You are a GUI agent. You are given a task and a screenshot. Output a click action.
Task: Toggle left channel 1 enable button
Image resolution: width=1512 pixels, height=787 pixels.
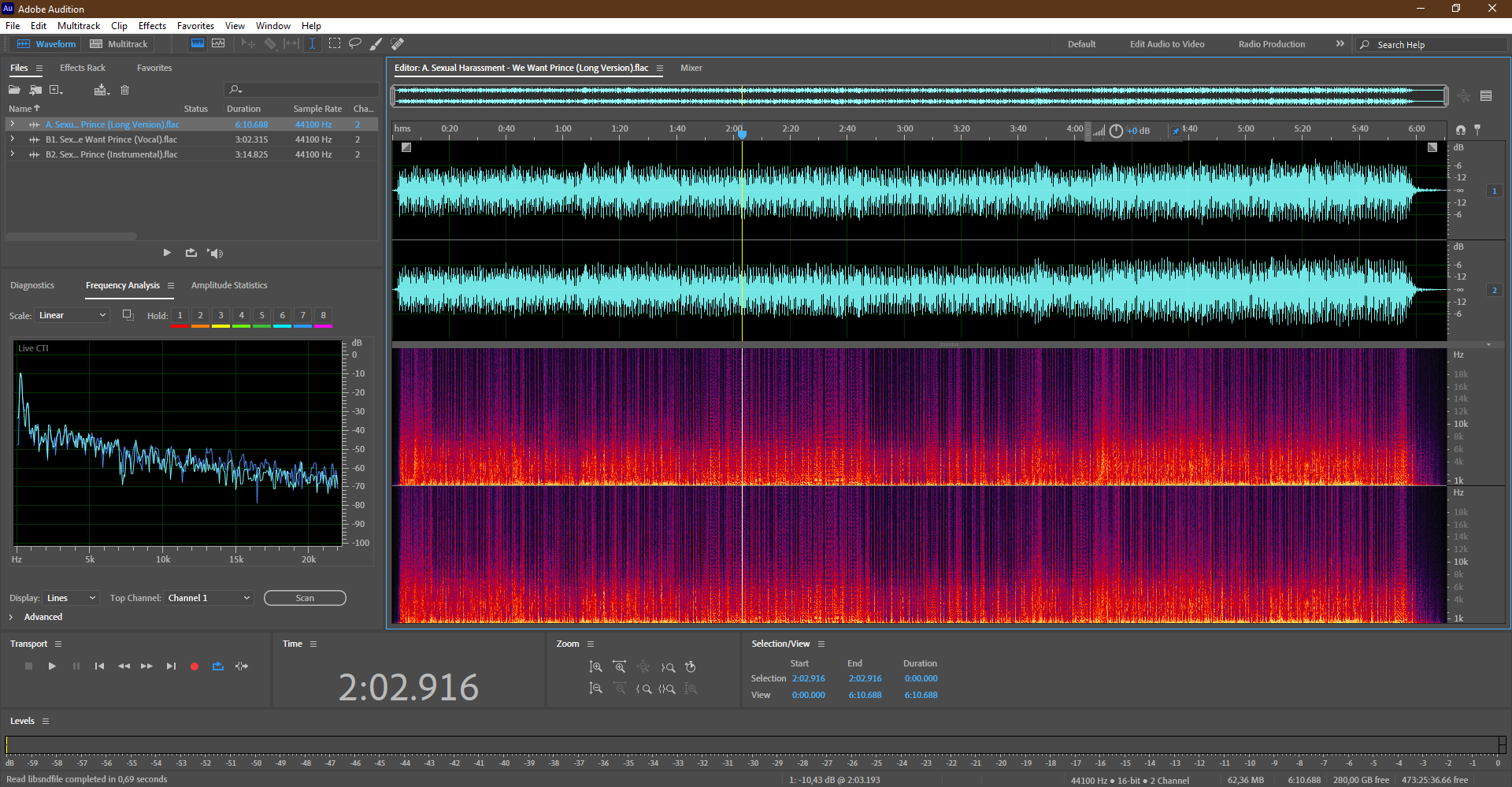coord(1495,191)
